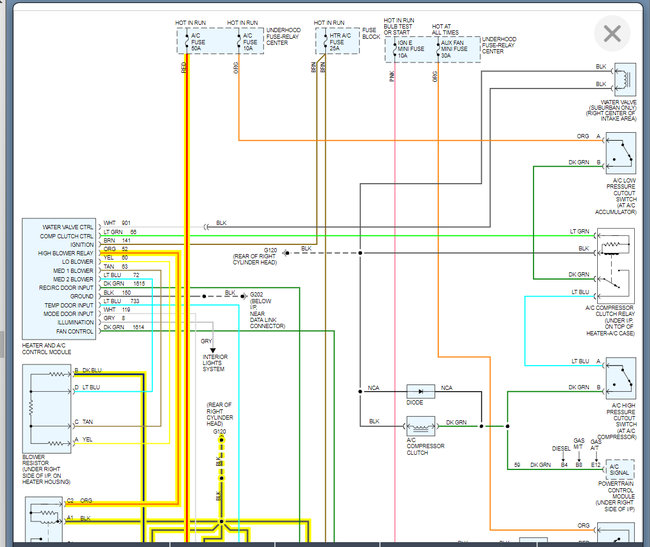Viewport: 650px width, 547px height.
Task: Click the 'GROUND' pin label
Action: coord(82,296)
